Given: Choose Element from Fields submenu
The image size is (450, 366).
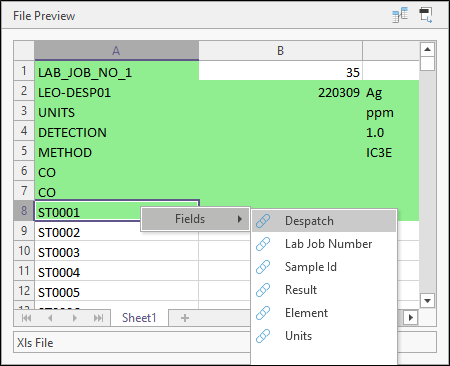Looking at the screenshot, I should (x=324, y=313).
